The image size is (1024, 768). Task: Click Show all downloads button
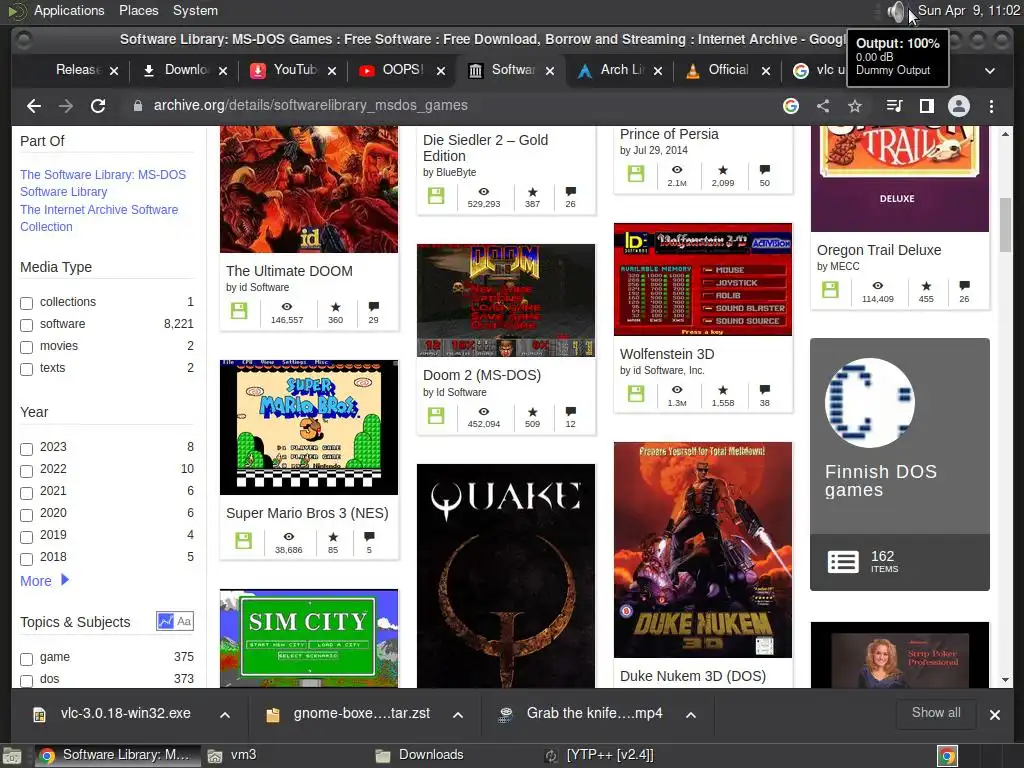pos(936,712)
